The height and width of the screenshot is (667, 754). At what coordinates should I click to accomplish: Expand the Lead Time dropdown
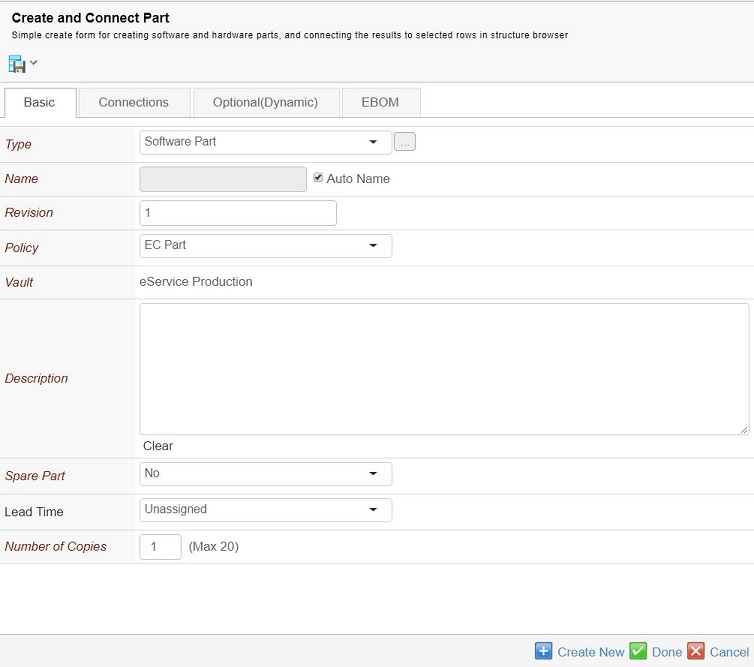[x=265, y=510]
